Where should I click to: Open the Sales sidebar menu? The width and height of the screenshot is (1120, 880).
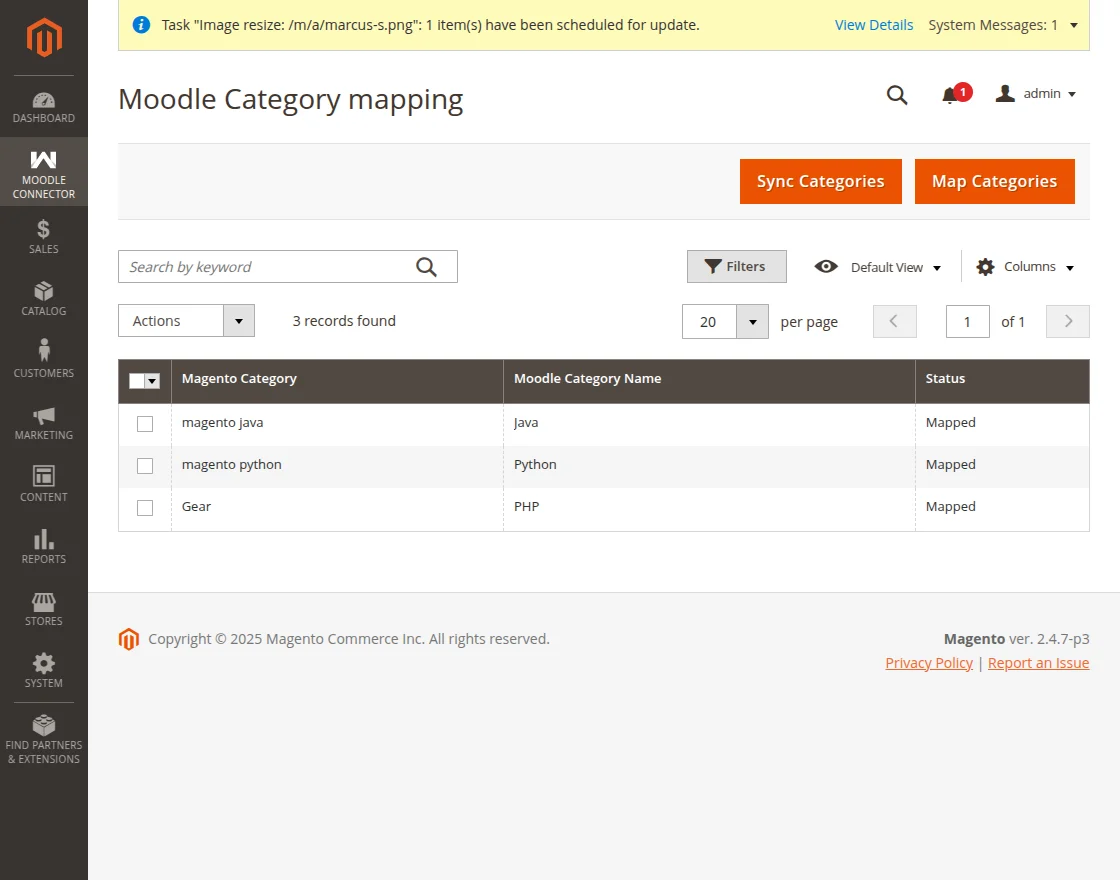(x=44, y=237)
